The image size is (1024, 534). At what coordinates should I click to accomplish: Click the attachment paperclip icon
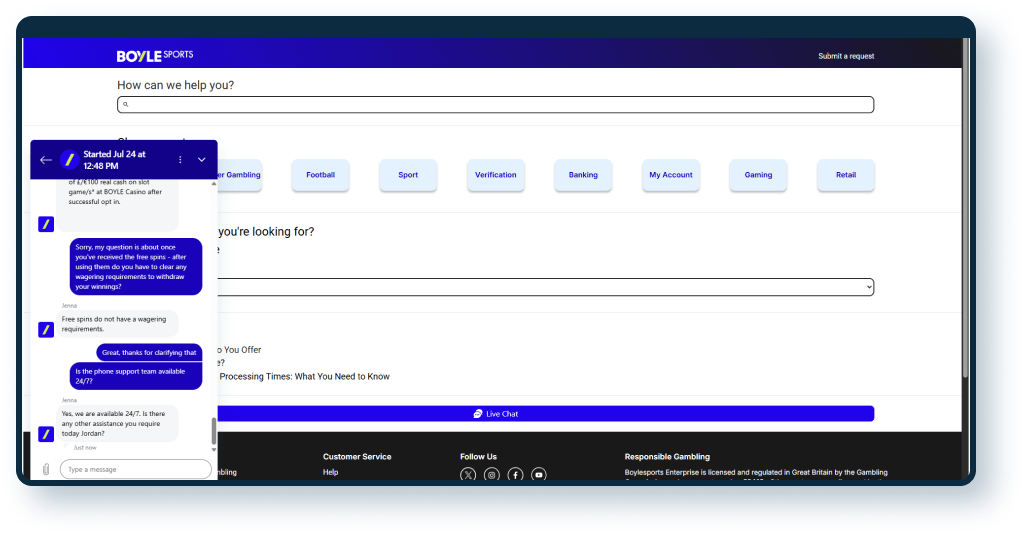(46, 469)
